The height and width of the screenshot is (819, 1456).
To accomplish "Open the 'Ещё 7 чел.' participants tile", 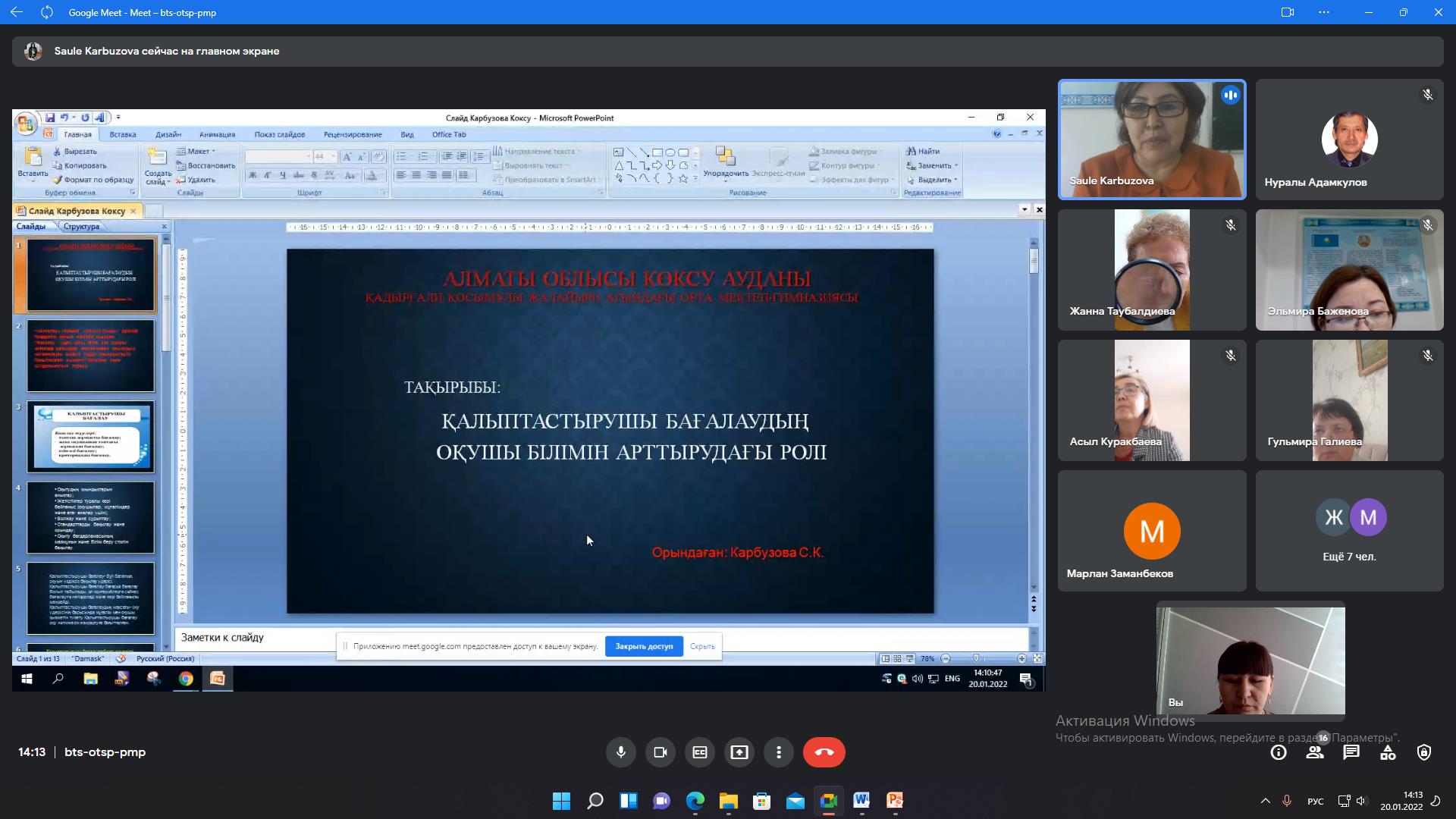I will pyautogui.click(x=1349, y=531).
